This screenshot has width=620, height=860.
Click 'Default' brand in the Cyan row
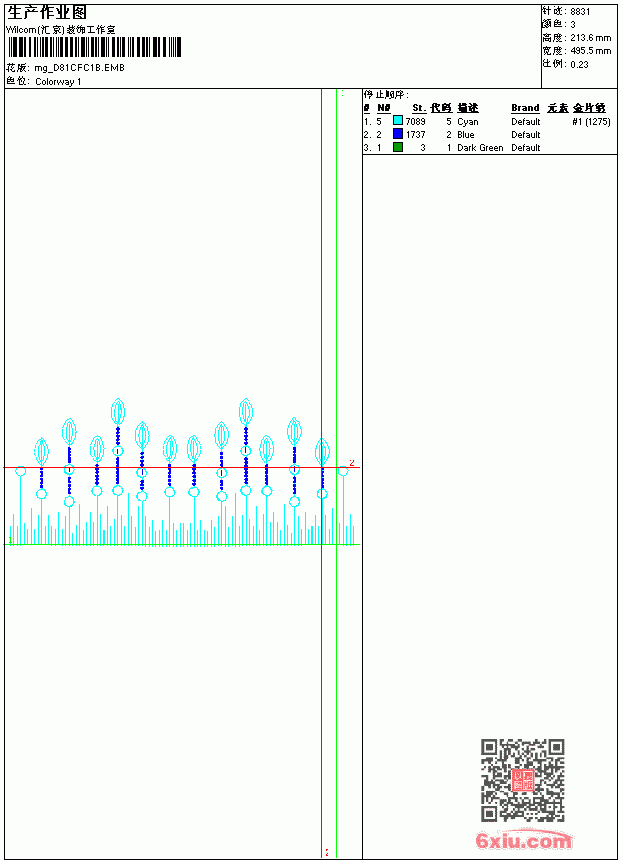coord(526,122)
